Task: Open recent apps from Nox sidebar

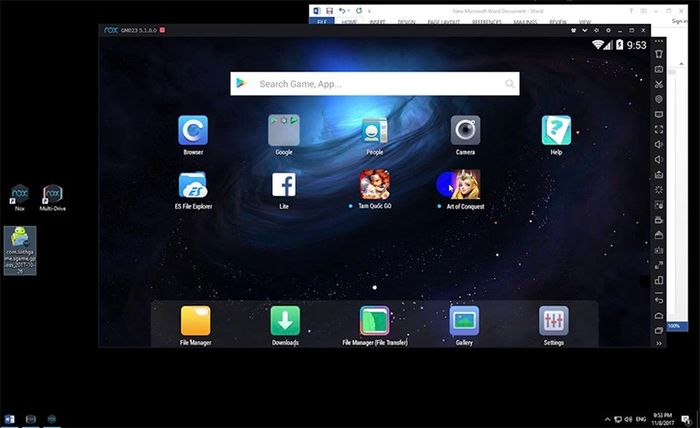Action: [658, 331]
